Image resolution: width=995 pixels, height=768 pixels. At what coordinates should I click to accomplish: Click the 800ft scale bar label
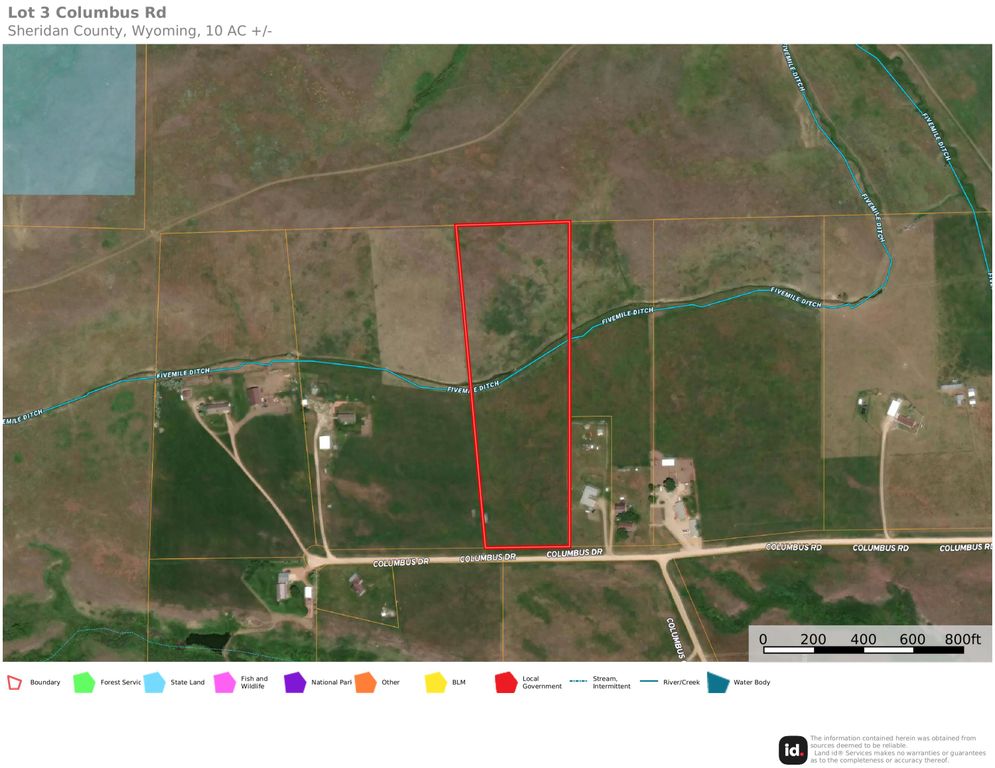(962, 639)
